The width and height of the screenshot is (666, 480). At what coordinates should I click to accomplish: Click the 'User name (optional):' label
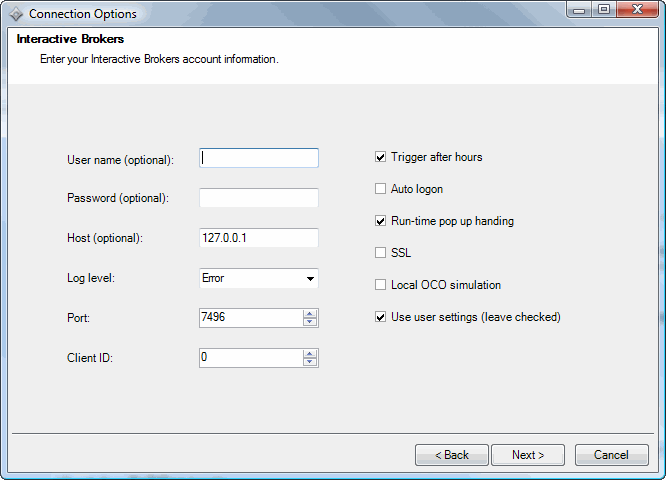121,160
